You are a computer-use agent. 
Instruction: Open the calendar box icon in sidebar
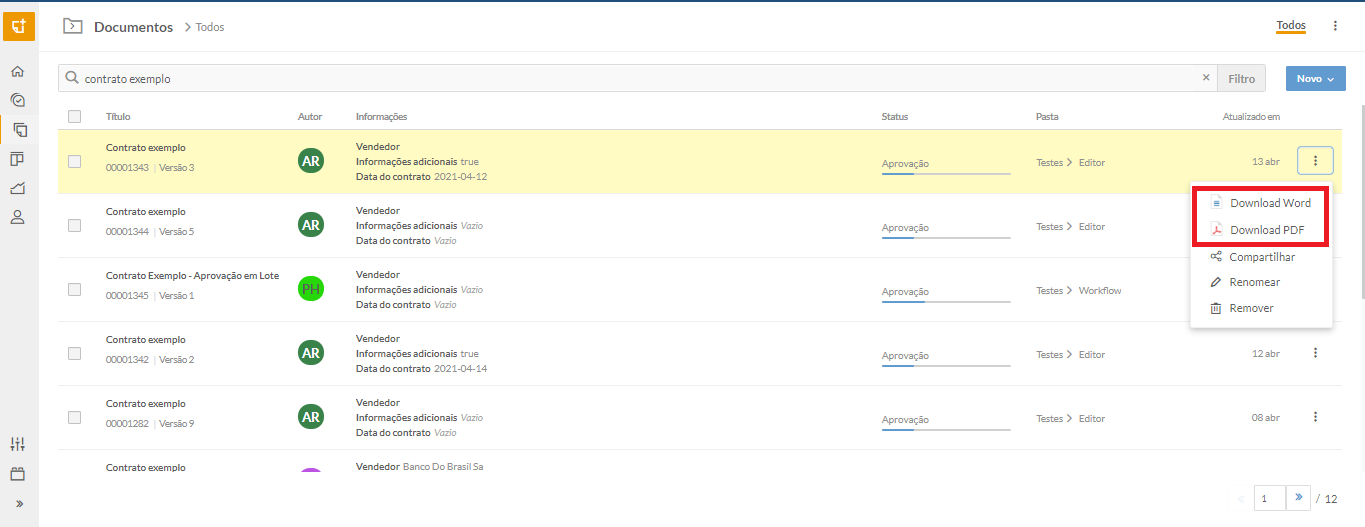click(x=17, y=474)
